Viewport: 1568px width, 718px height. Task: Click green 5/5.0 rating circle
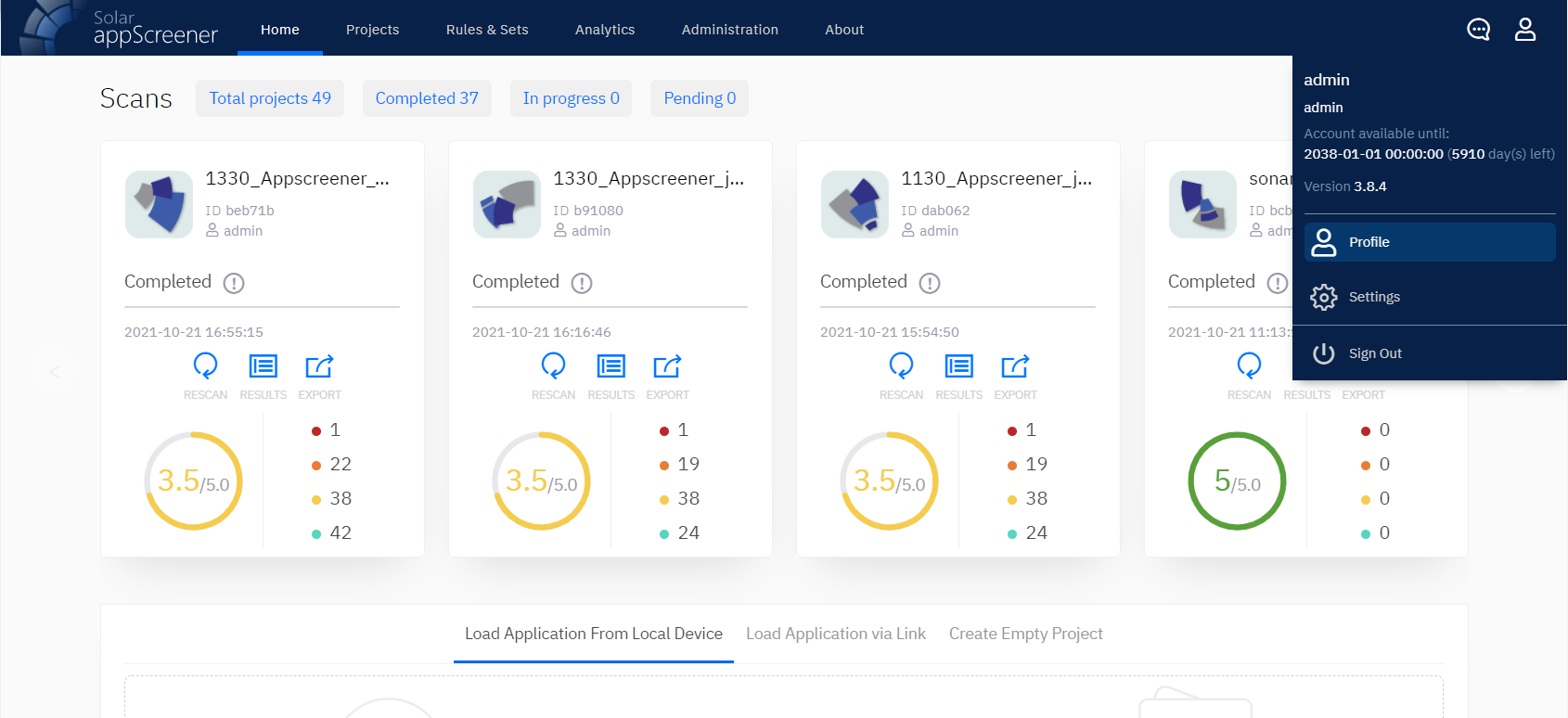click(1237, 481)
